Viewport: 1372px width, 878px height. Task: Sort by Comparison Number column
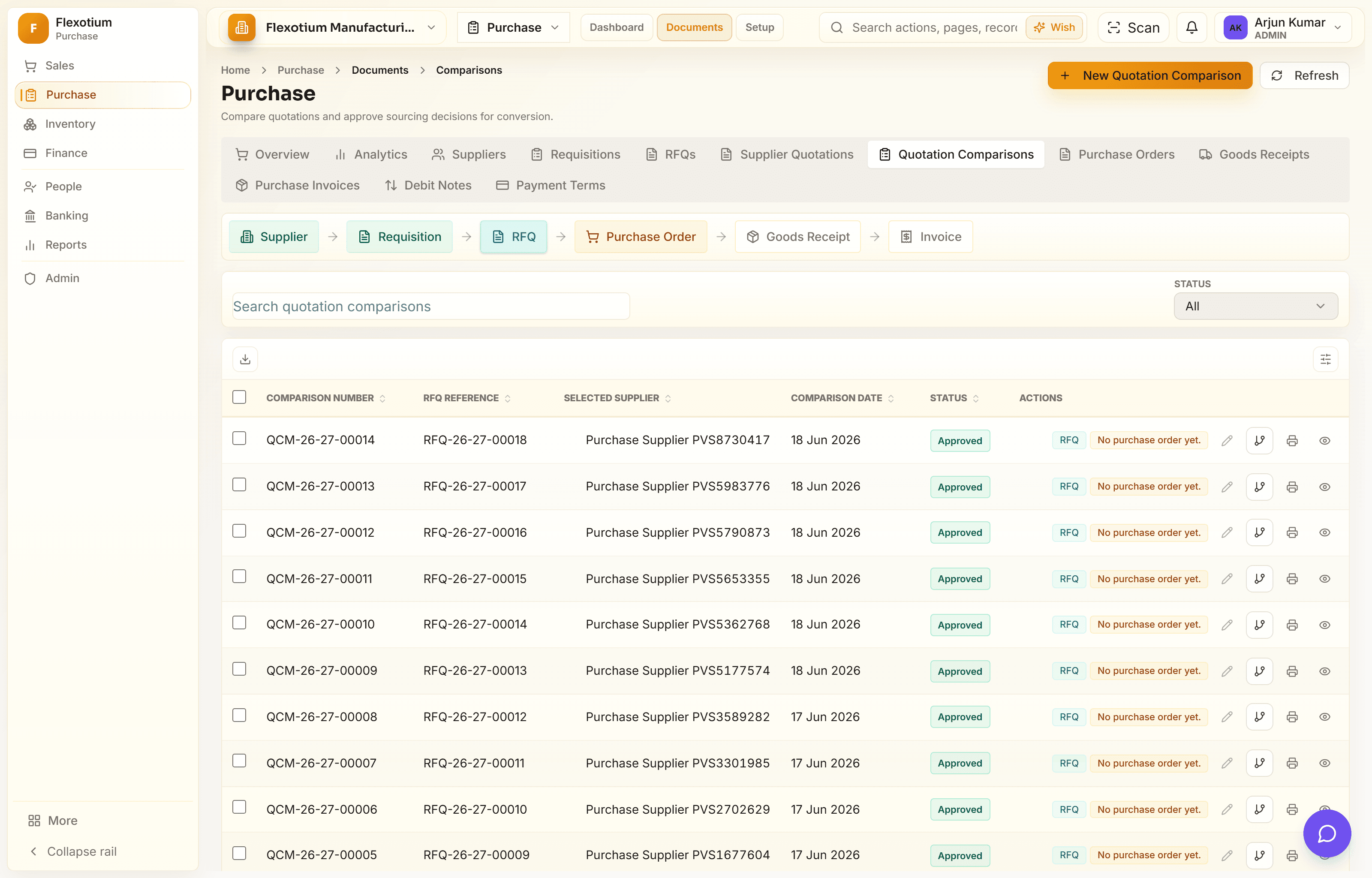tap(325, 398)
